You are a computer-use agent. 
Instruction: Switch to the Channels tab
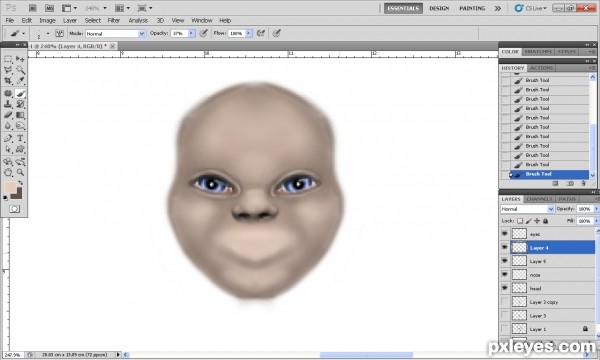click(539, 199)
